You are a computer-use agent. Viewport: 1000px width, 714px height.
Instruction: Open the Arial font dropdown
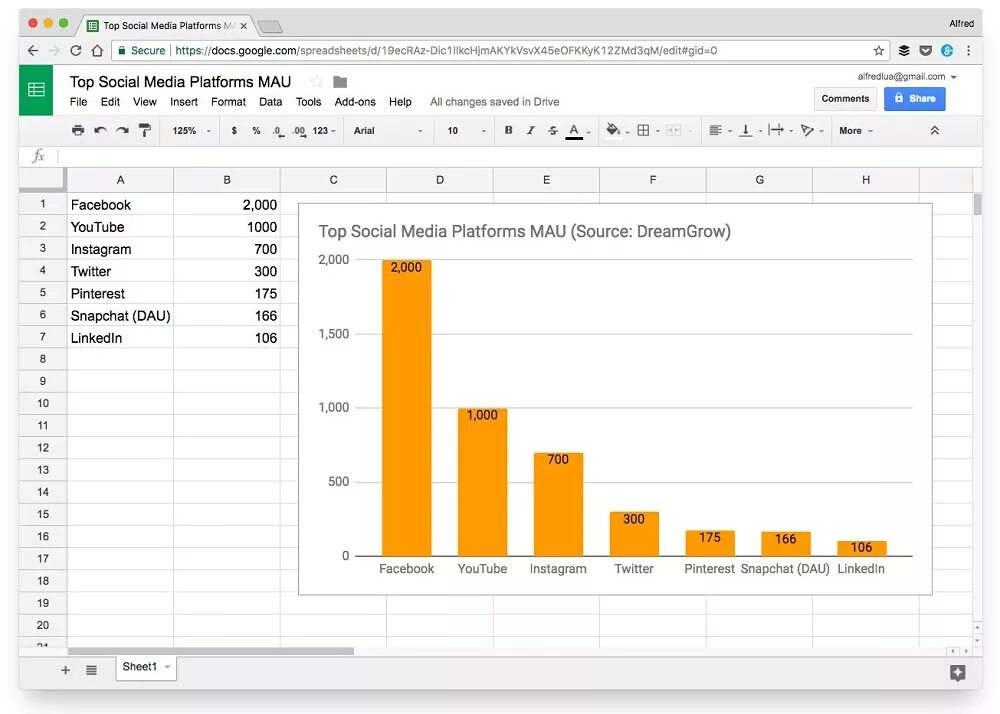point(388,131)
